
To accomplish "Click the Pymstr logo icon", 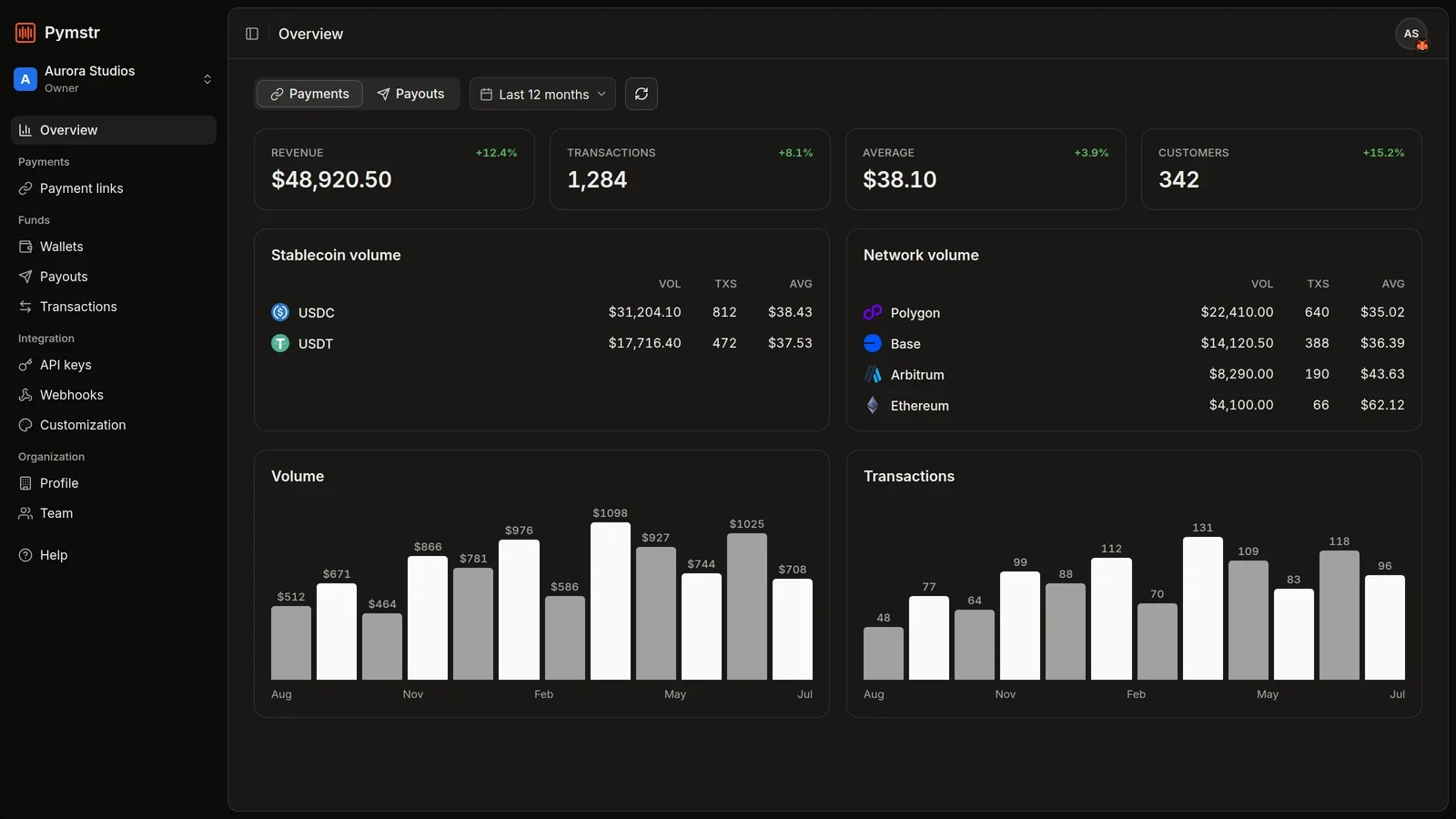I will click(x=25, y=33).
